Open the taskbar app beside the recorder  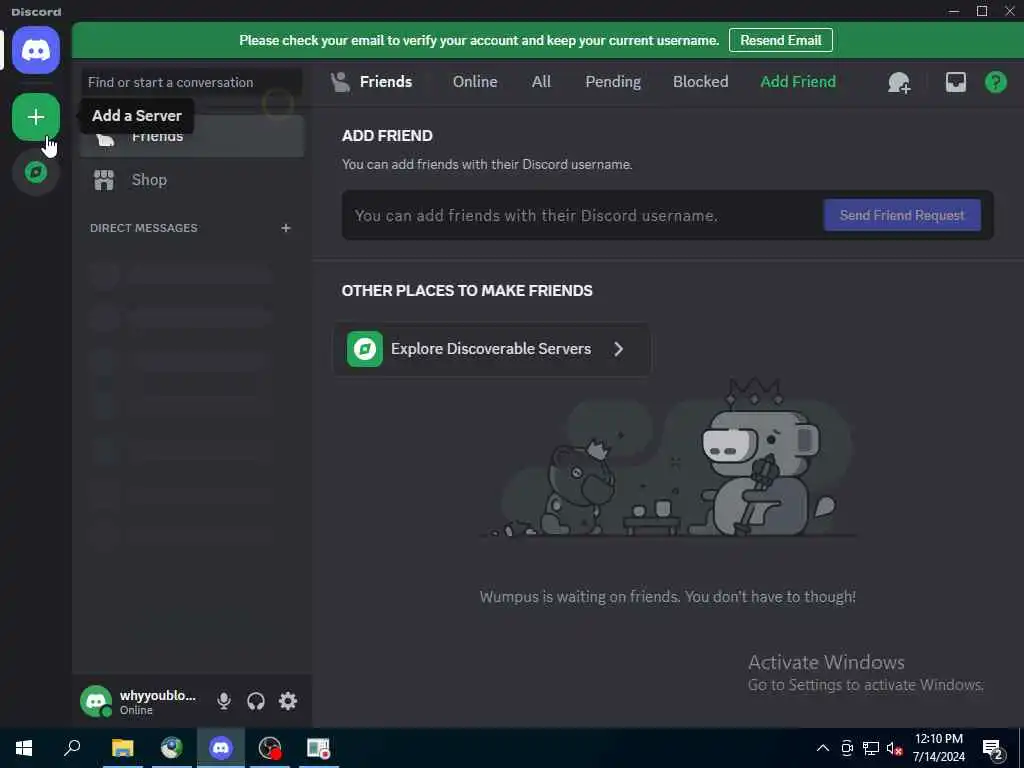(x=319, y=748)
